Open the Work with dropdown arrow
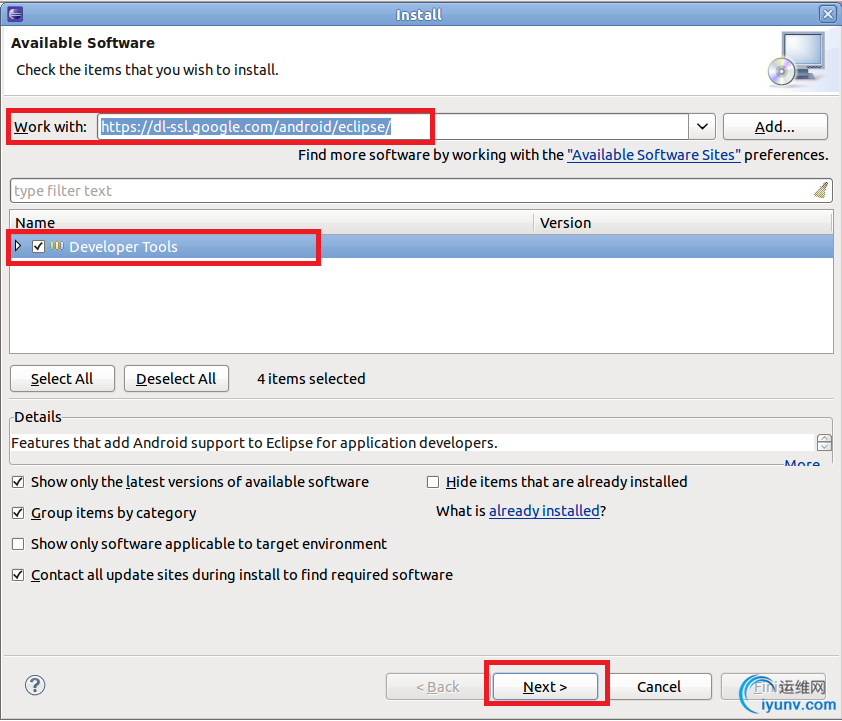Viewport: 842px width, 721px height. (702, 127)
